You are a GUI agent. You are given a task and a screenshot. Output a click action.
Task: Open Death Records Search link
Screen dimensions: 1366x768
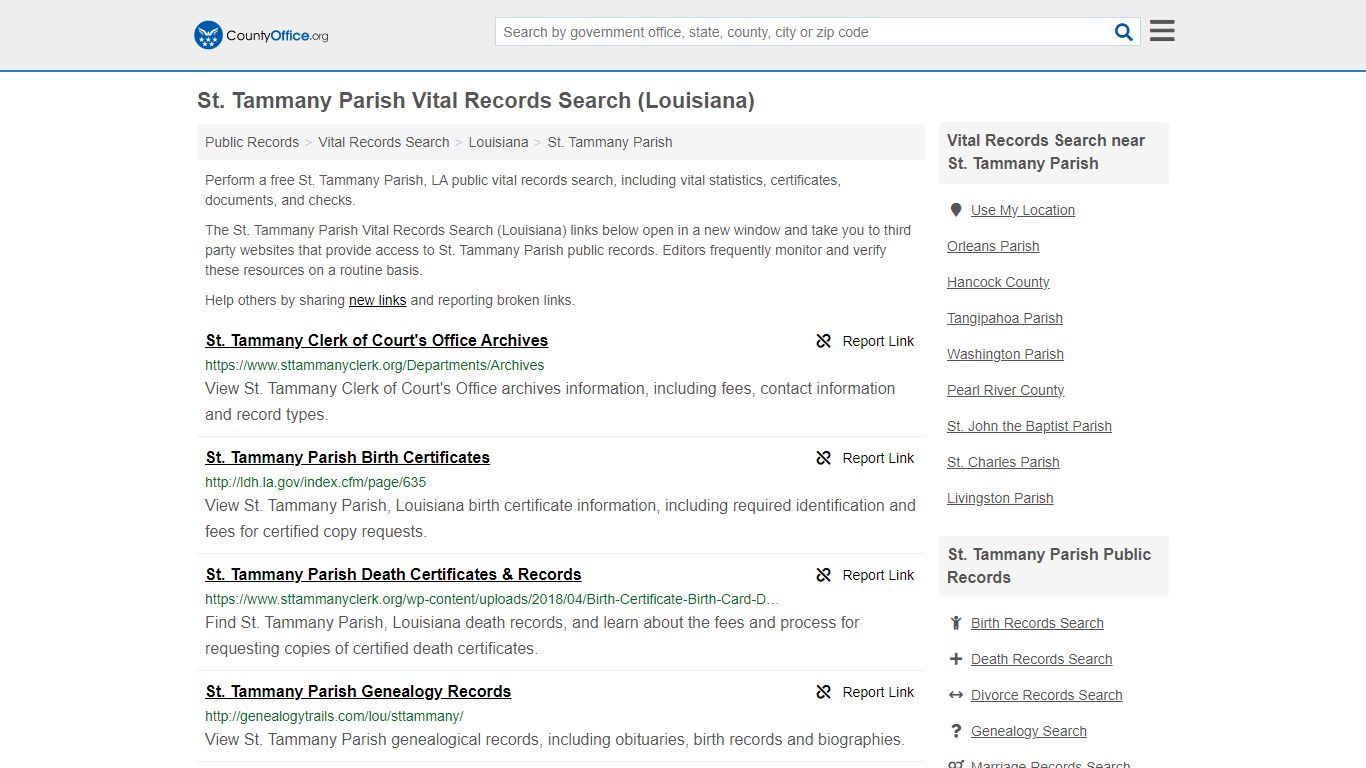pyautogui.click(x=1041, y=659)
